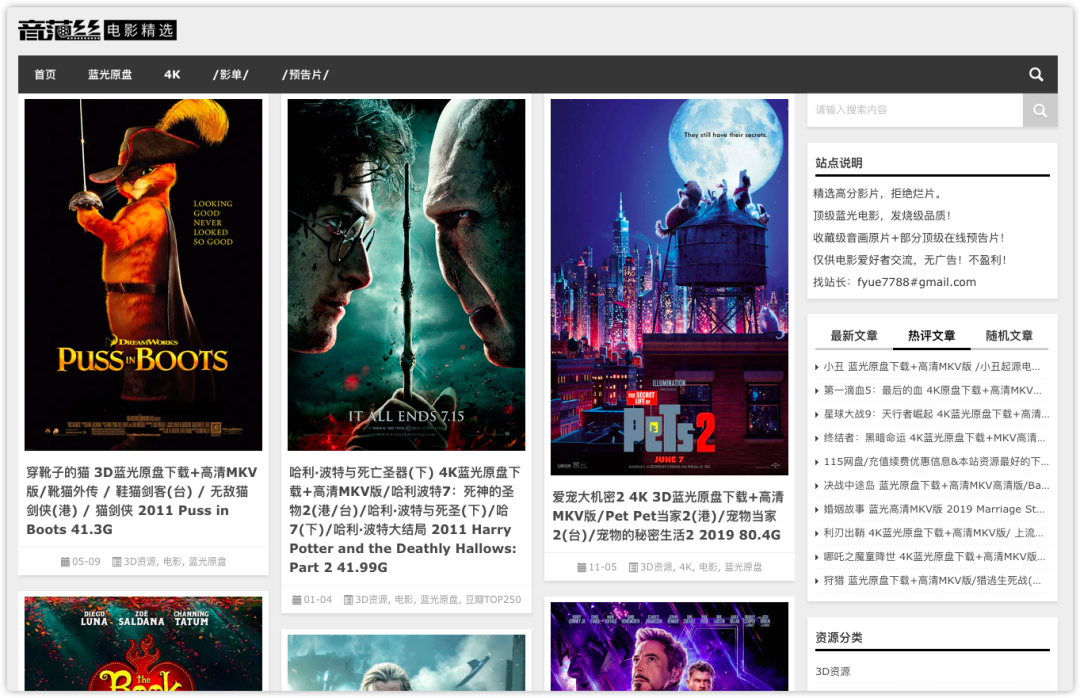This screenshot has height=698, width=1080.
Task: Click 蓝光原盘 tag under Puss in Boots post
Action: (x=207, y=562)
